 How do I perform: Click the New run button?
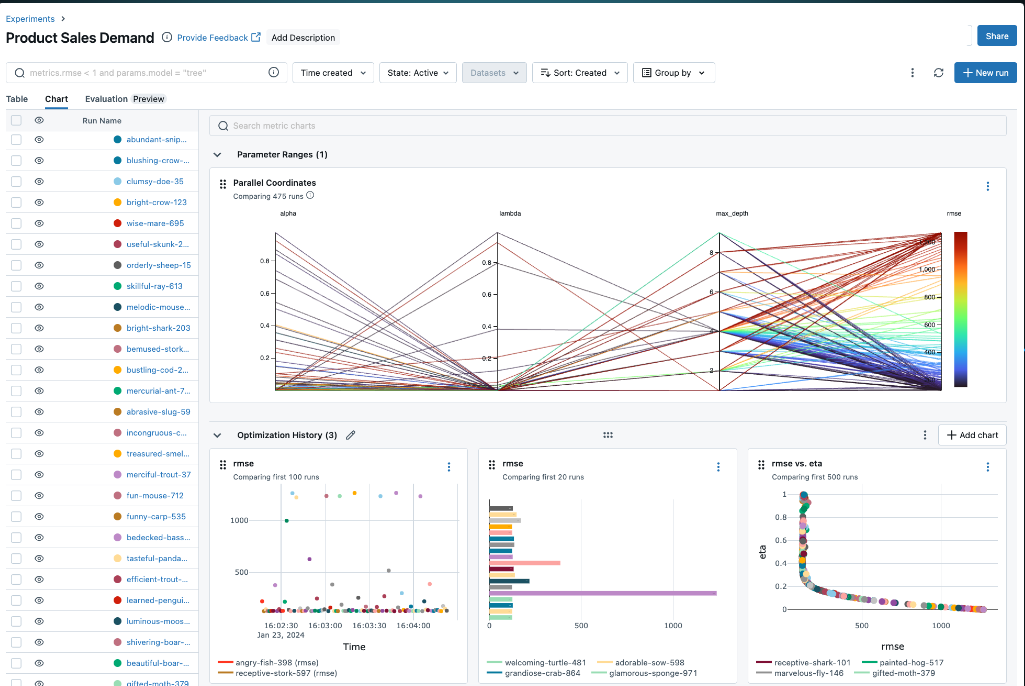pyautogui.click(x=985, y=73)
